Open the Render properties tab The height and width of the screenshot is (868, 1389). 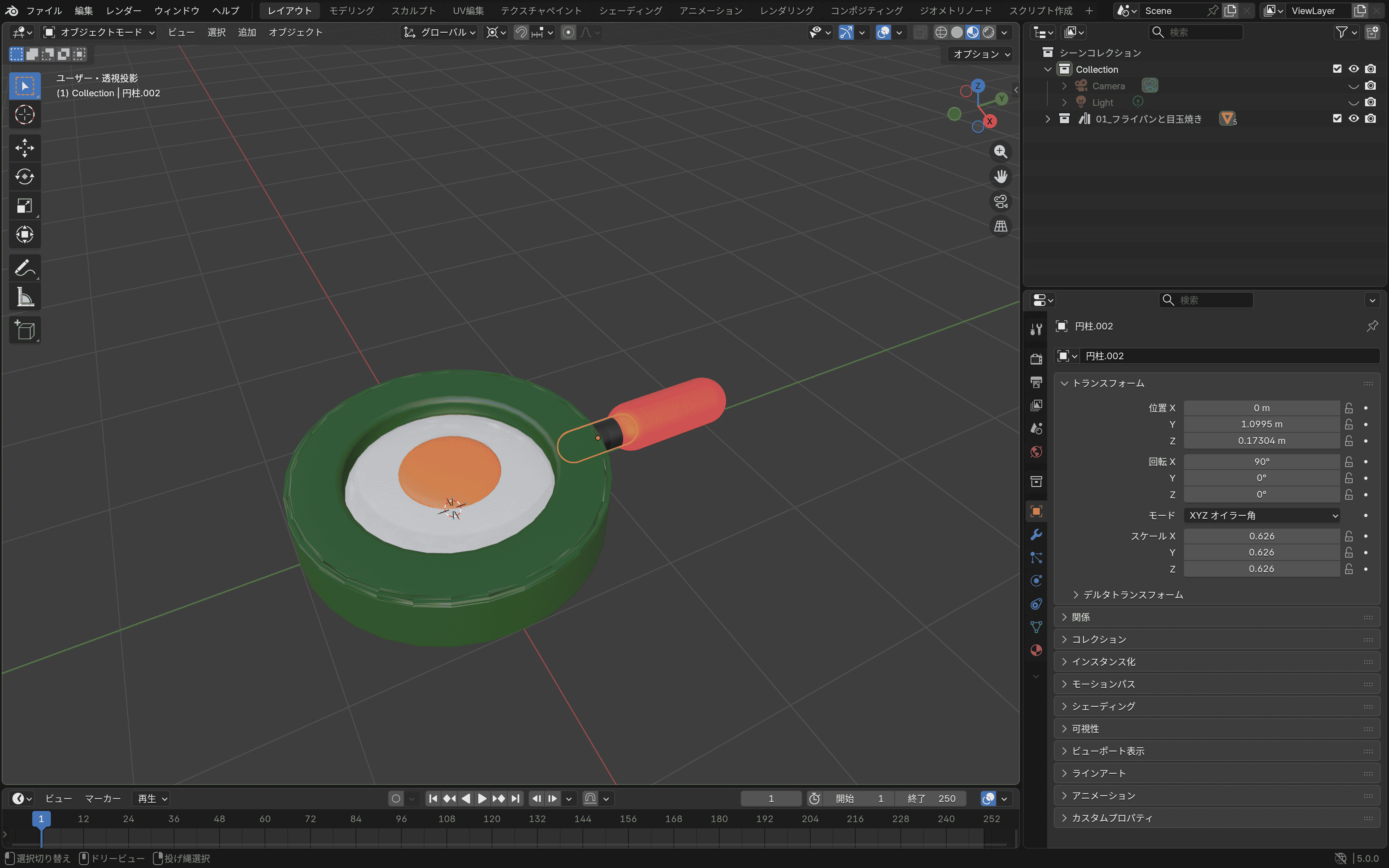coord(1036,359)
